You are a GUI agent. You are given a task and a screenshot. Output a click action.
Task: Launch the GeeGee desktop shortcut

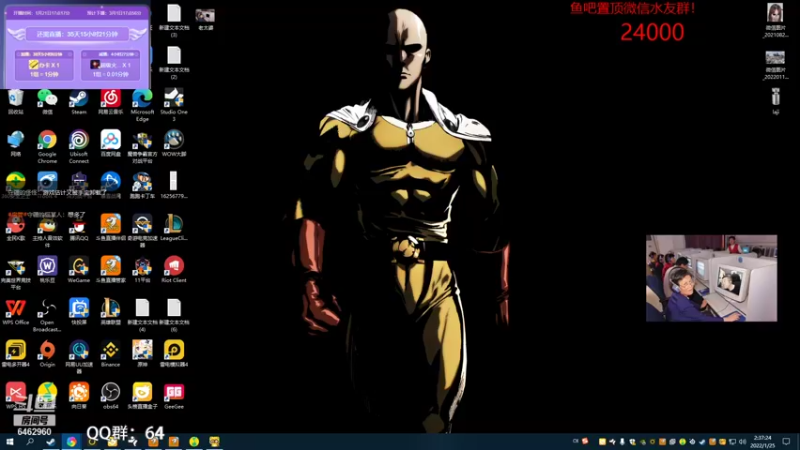click(x=174, y=396)
